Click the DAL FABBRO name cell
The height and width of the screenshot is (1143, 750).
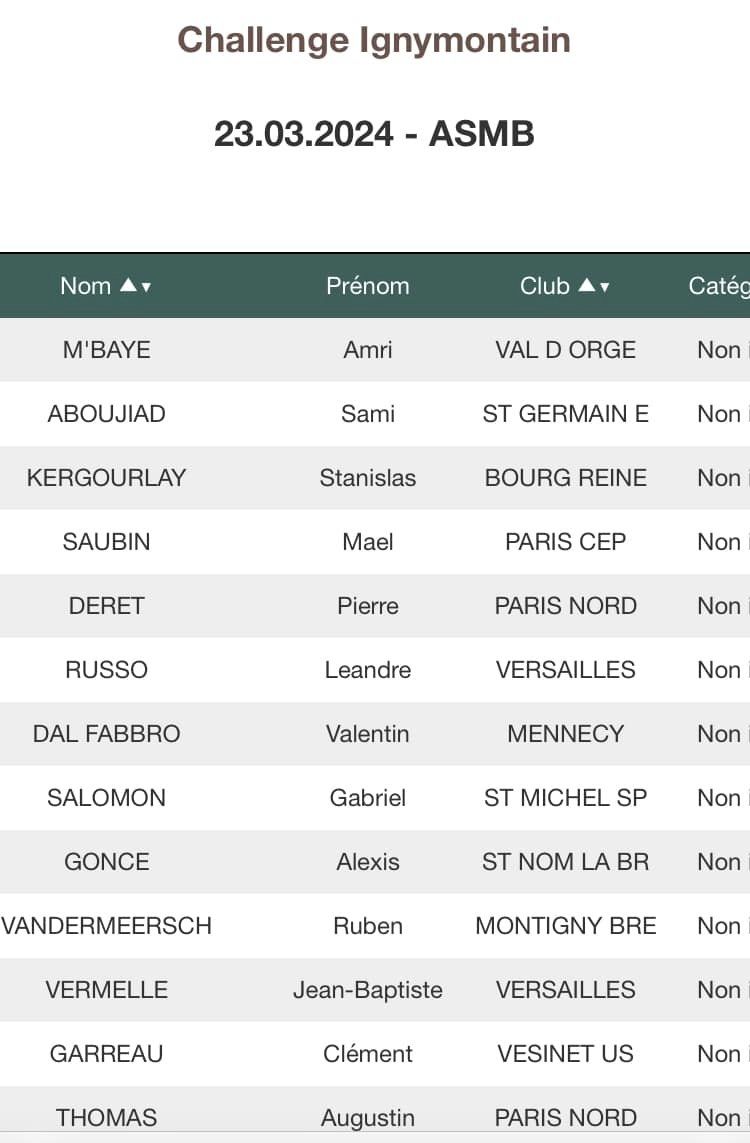[106, 734]
